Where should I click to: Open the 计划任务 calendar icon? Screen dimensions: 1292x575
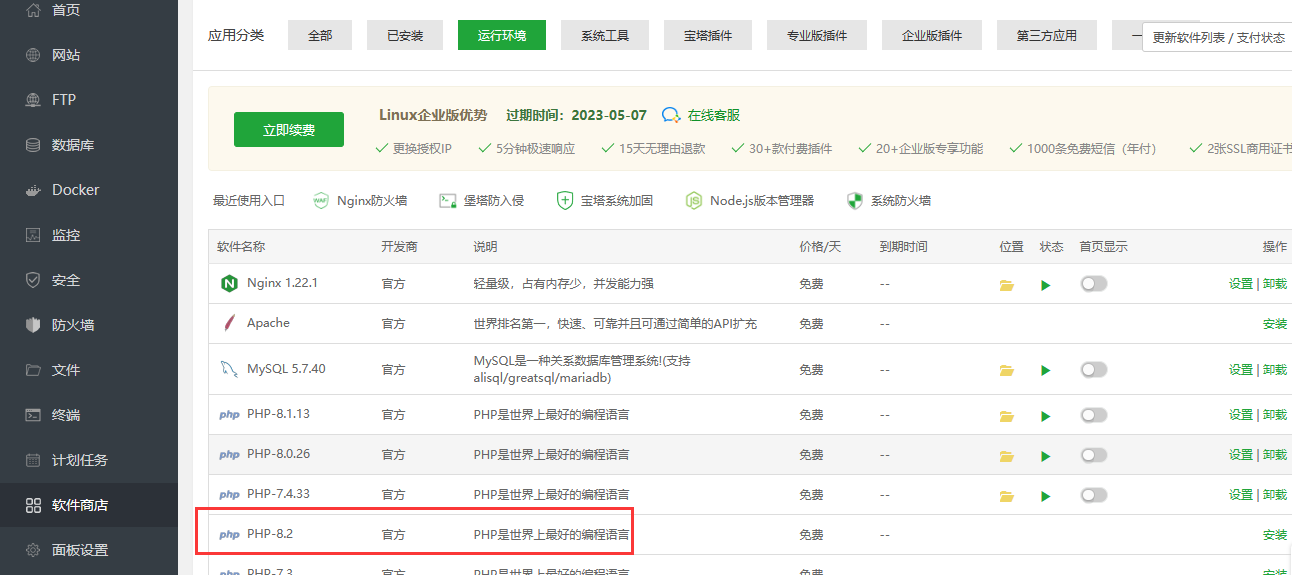coord(33,460)
